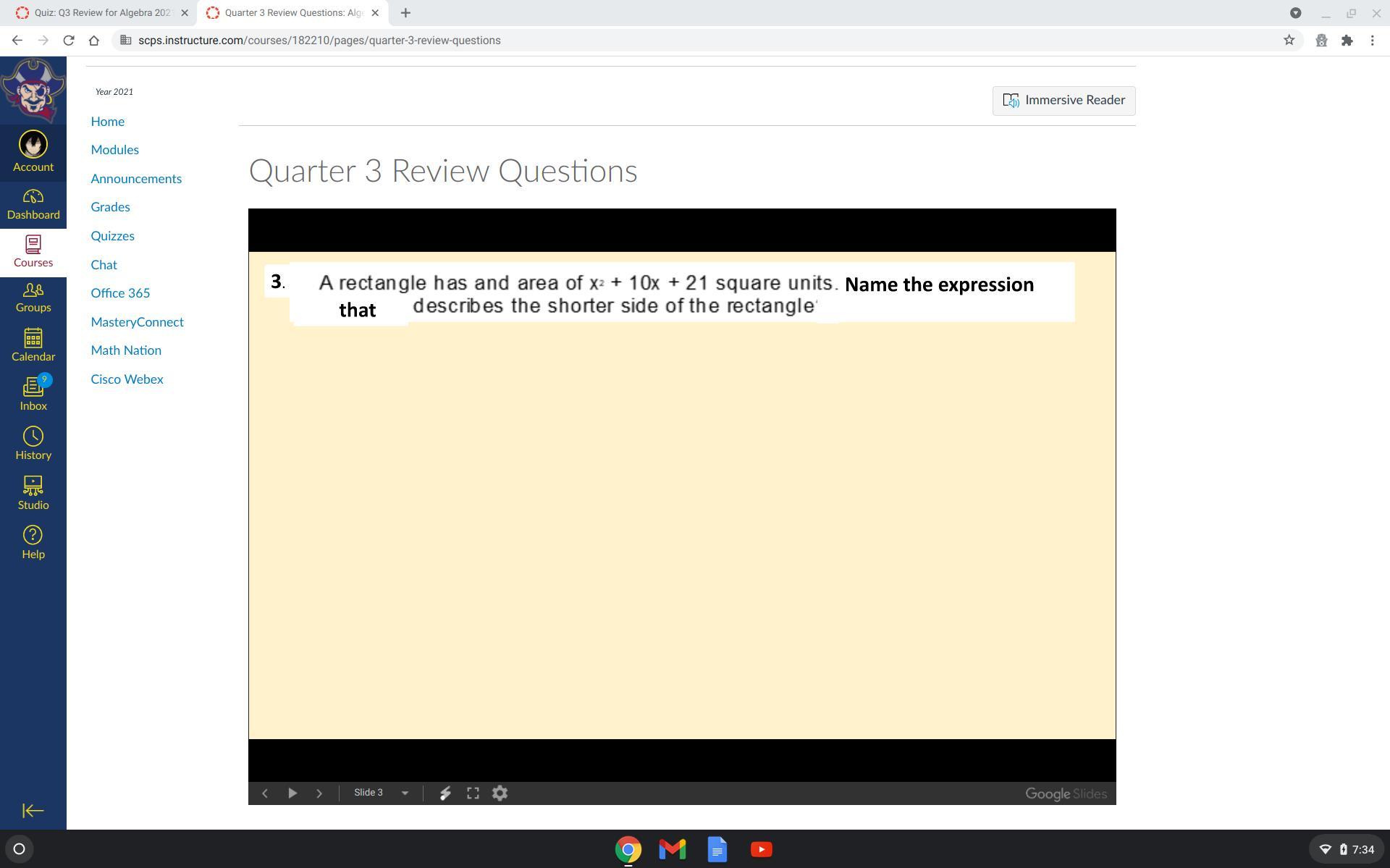Open the Quizzes course menu link
The height and width of the screenshot is (868, 1390).
point(112,236)
